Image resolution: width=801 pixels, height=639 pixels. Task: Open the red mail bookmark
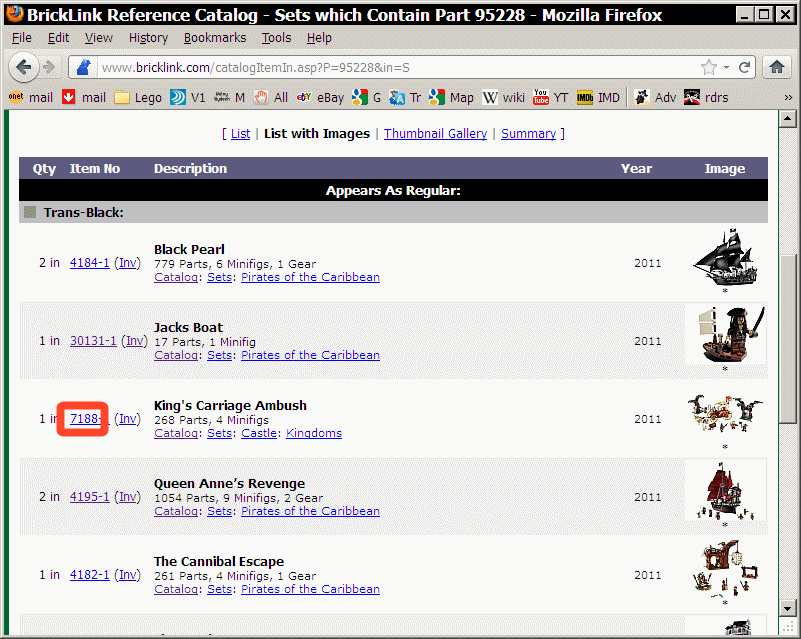point(84,97)
